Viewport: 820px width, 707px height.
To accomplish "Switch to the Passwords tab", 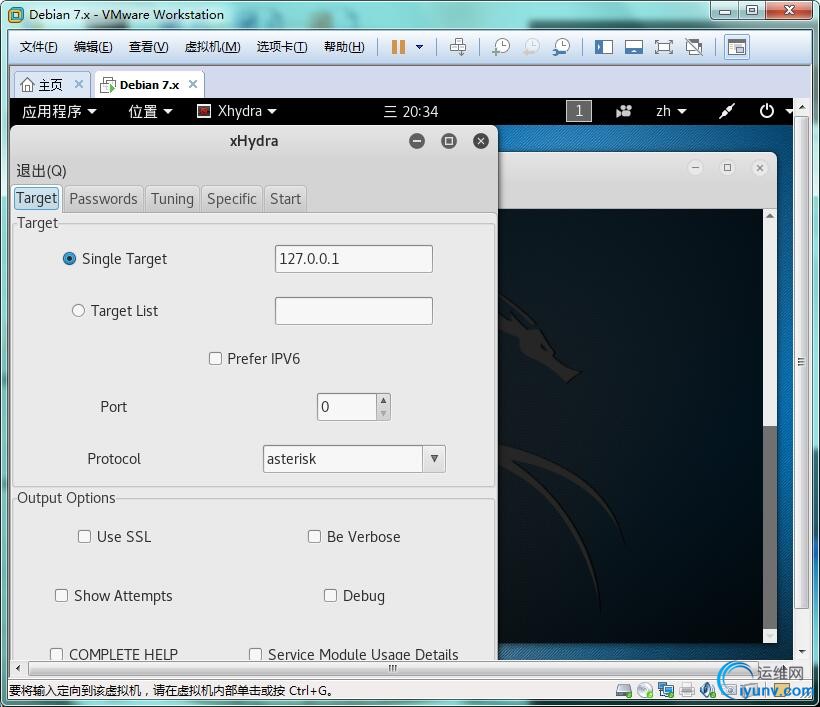I will [x=103, y=199].
